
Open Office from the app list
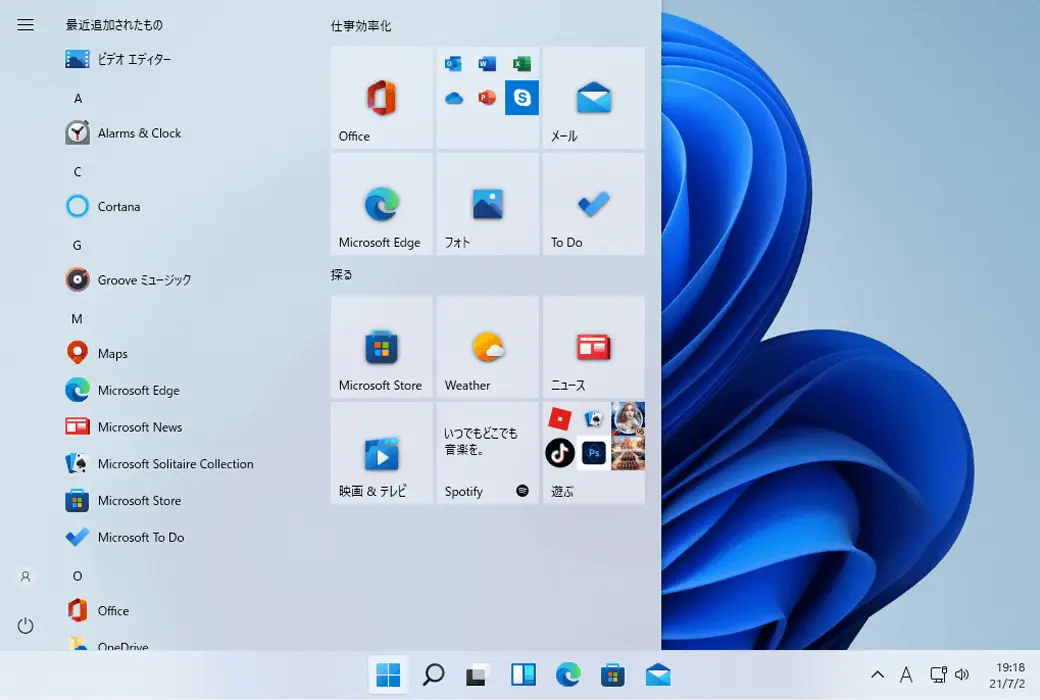[x=98, y=610]
